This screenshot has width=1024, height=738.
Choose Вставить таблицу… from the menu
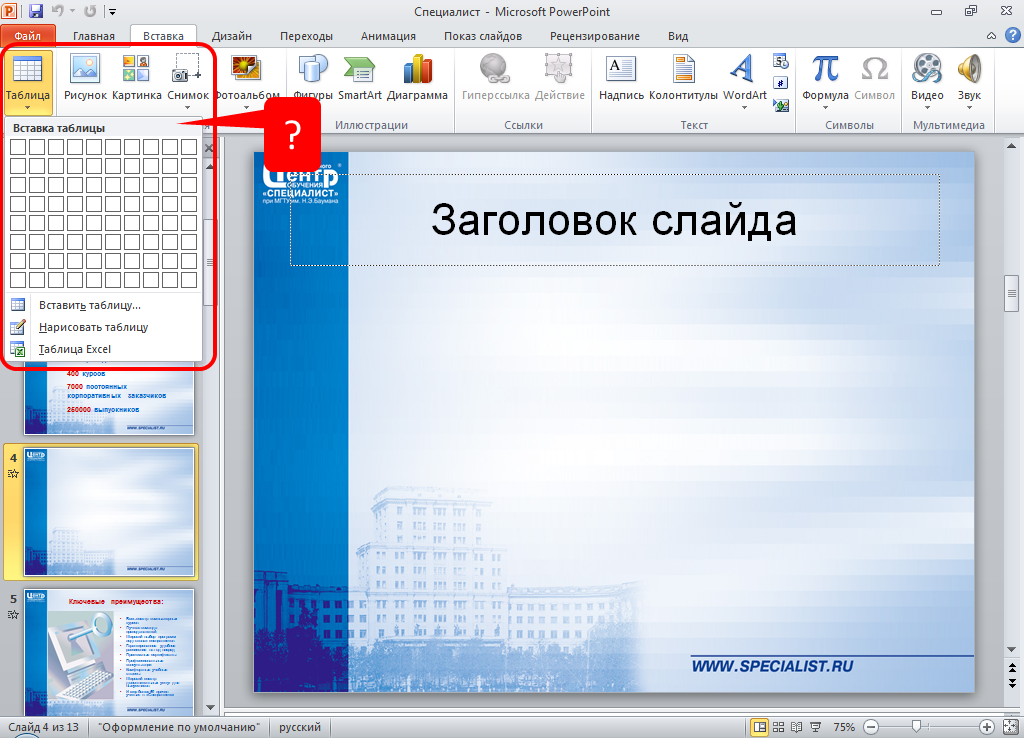click(x=89, y=305)
